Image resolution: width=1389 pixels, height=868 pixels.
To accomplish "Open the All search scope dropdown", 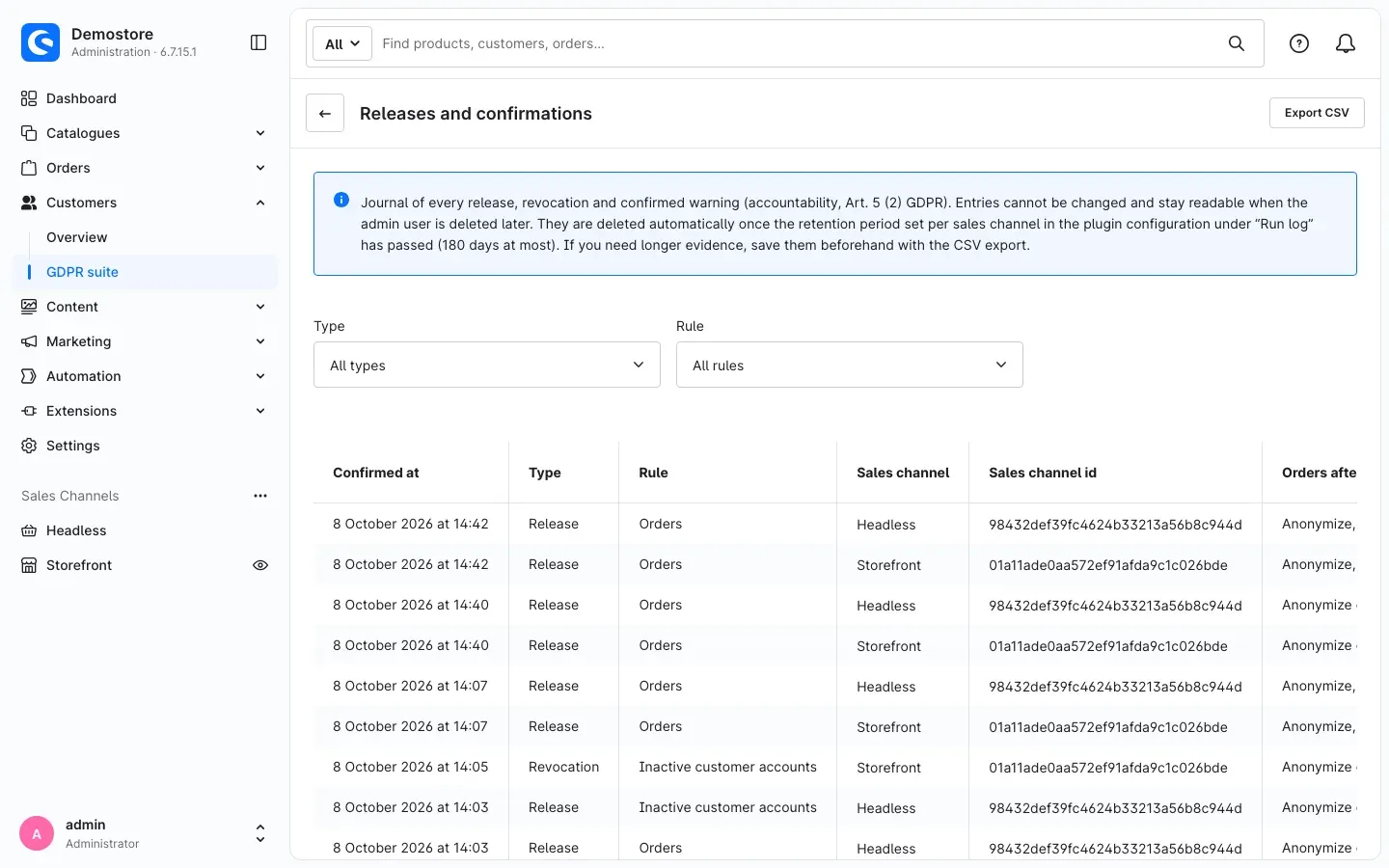I will (342, 43).
